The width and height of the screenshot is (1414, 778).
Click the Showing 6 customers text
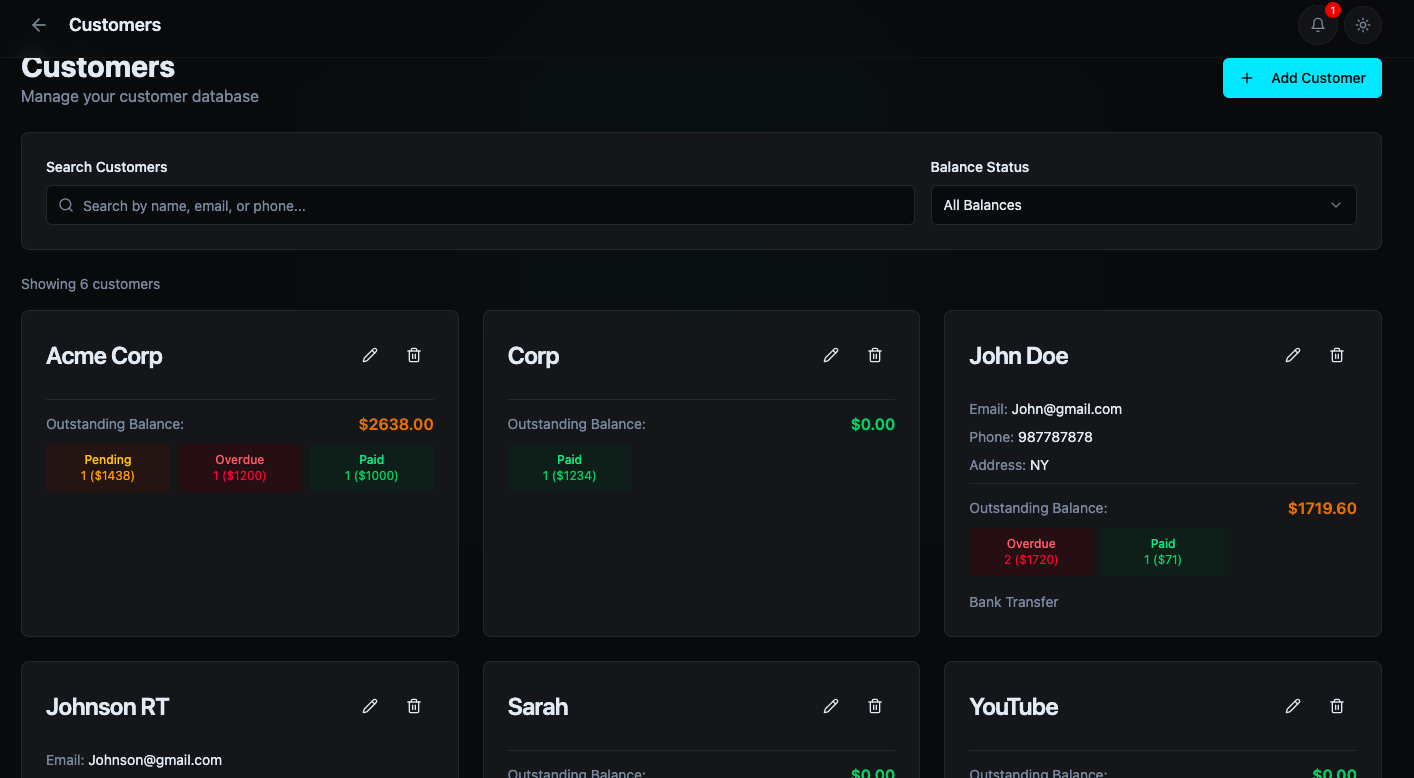[90, 284]
